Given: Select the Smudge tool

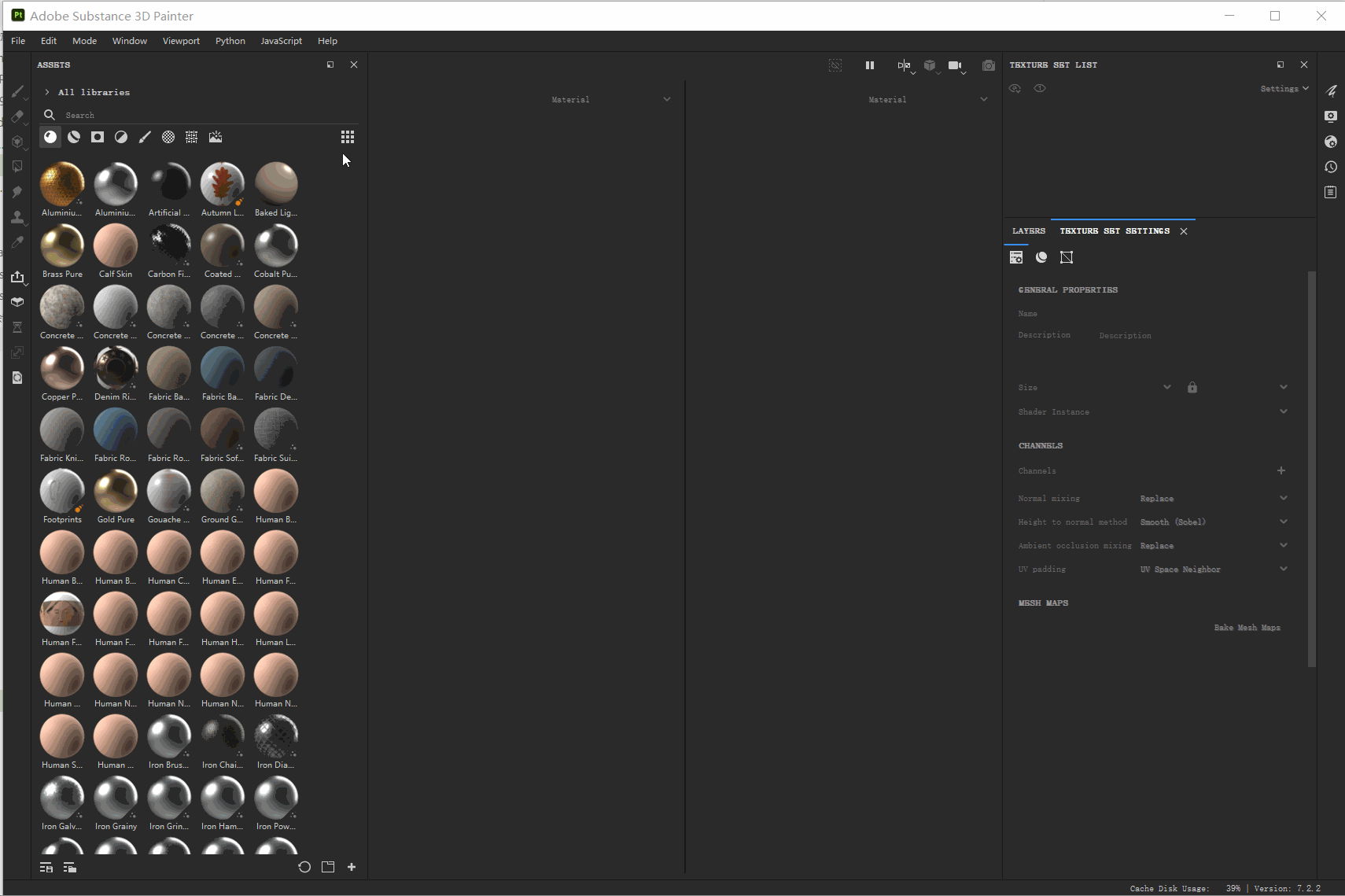Looking at the screenshot, I should point(17,192).
